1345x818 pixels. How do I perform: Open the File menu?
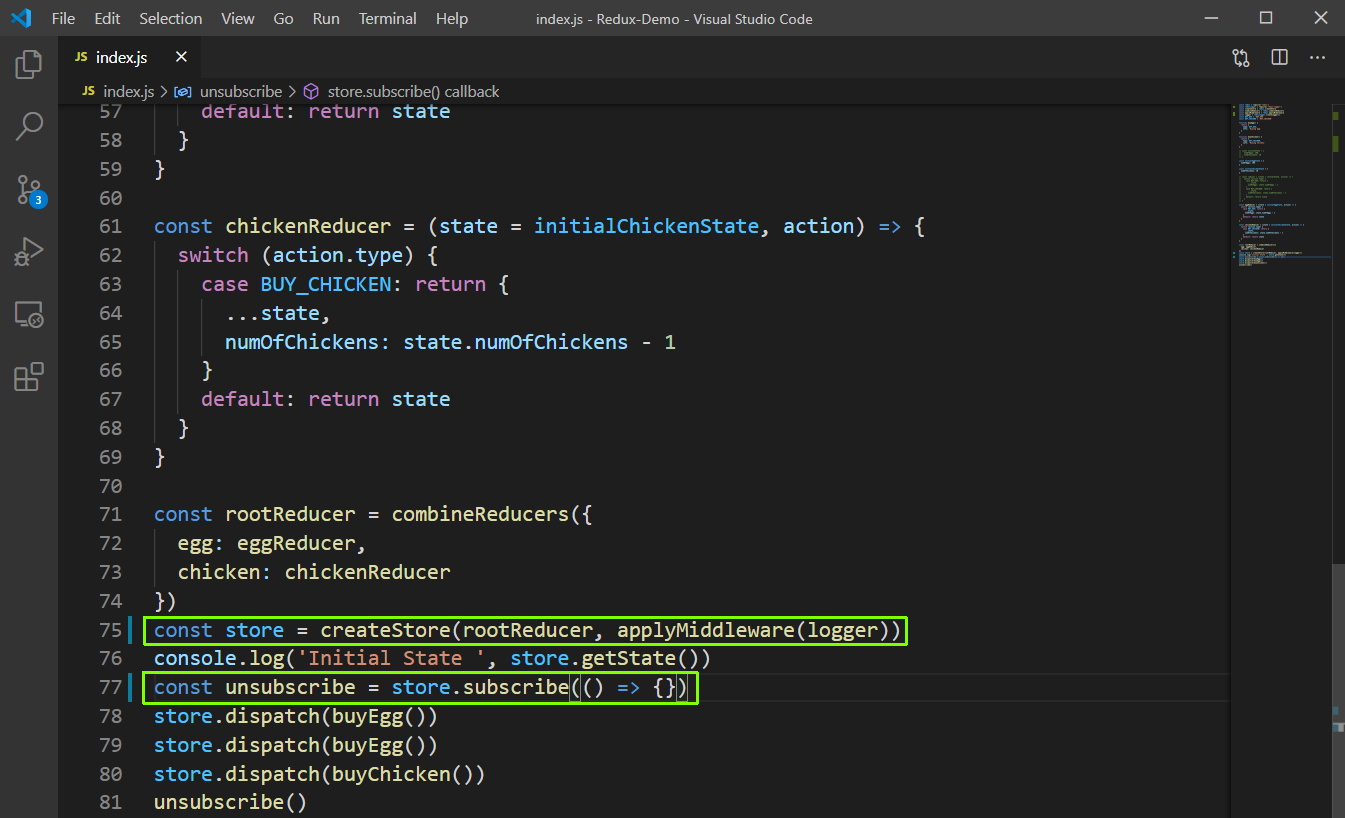[x=63, y=19]
